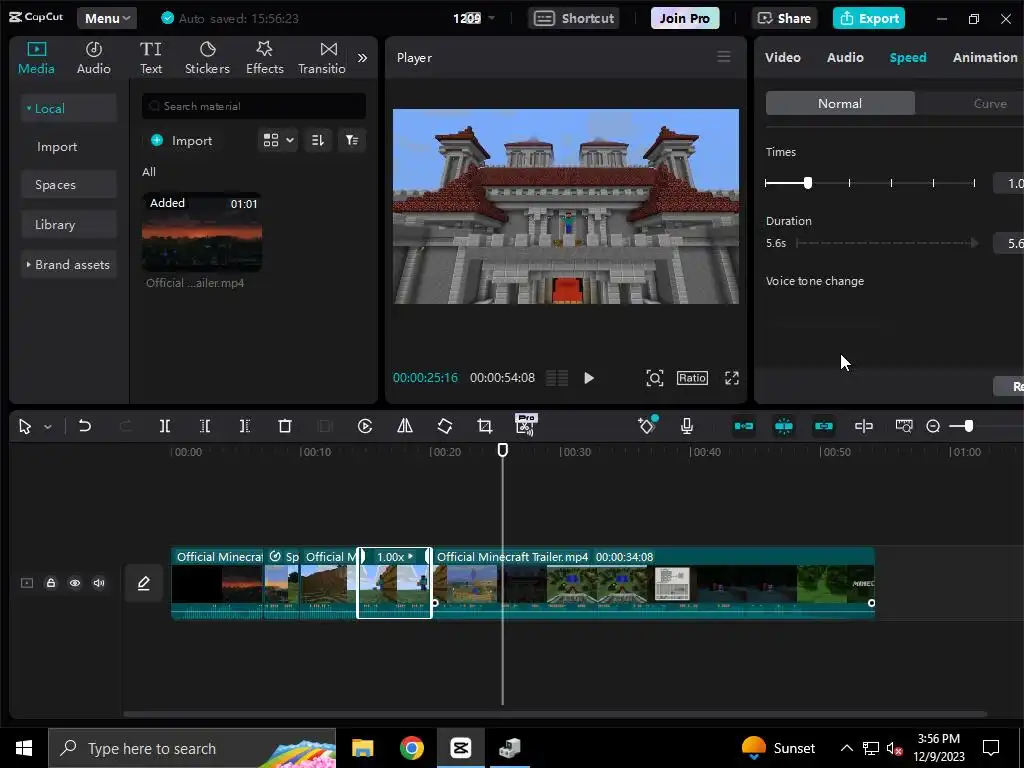Undo the last action
The image size is (1024, 768).
click(84, 426)
